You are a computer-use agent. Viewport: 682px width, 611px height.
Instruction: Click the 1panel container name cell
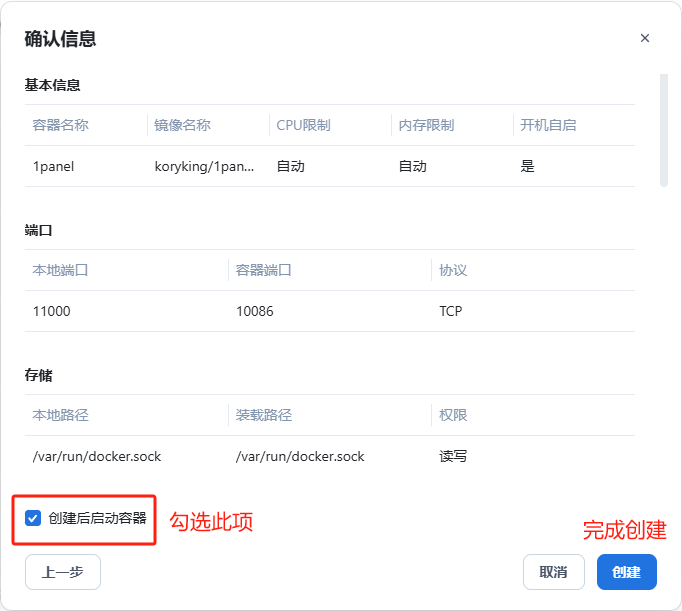(53, 166)
